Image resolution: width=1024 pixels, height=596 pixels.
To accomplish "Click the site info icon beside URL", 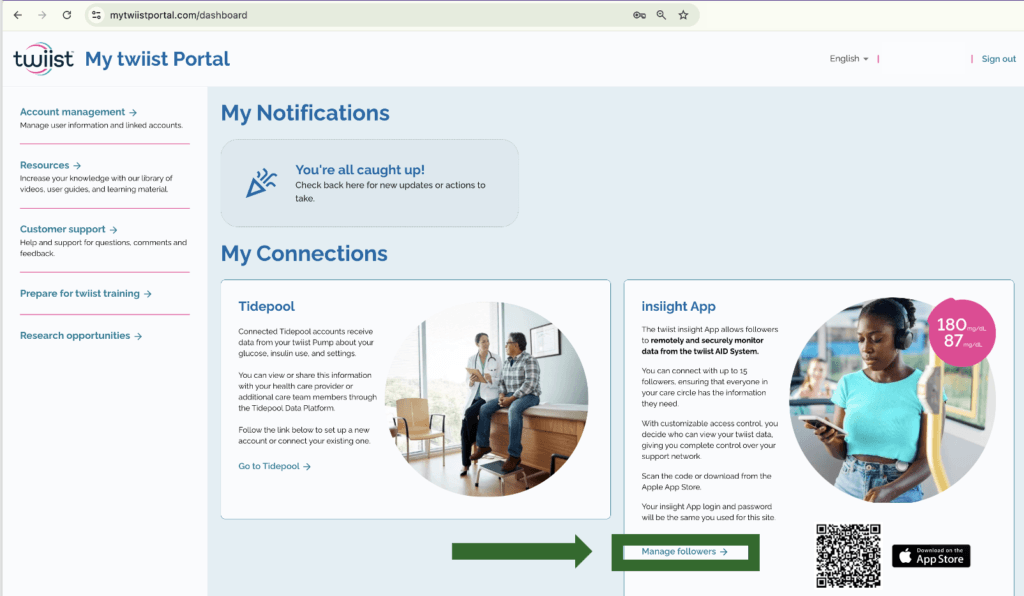I will (x=96, y=15).
